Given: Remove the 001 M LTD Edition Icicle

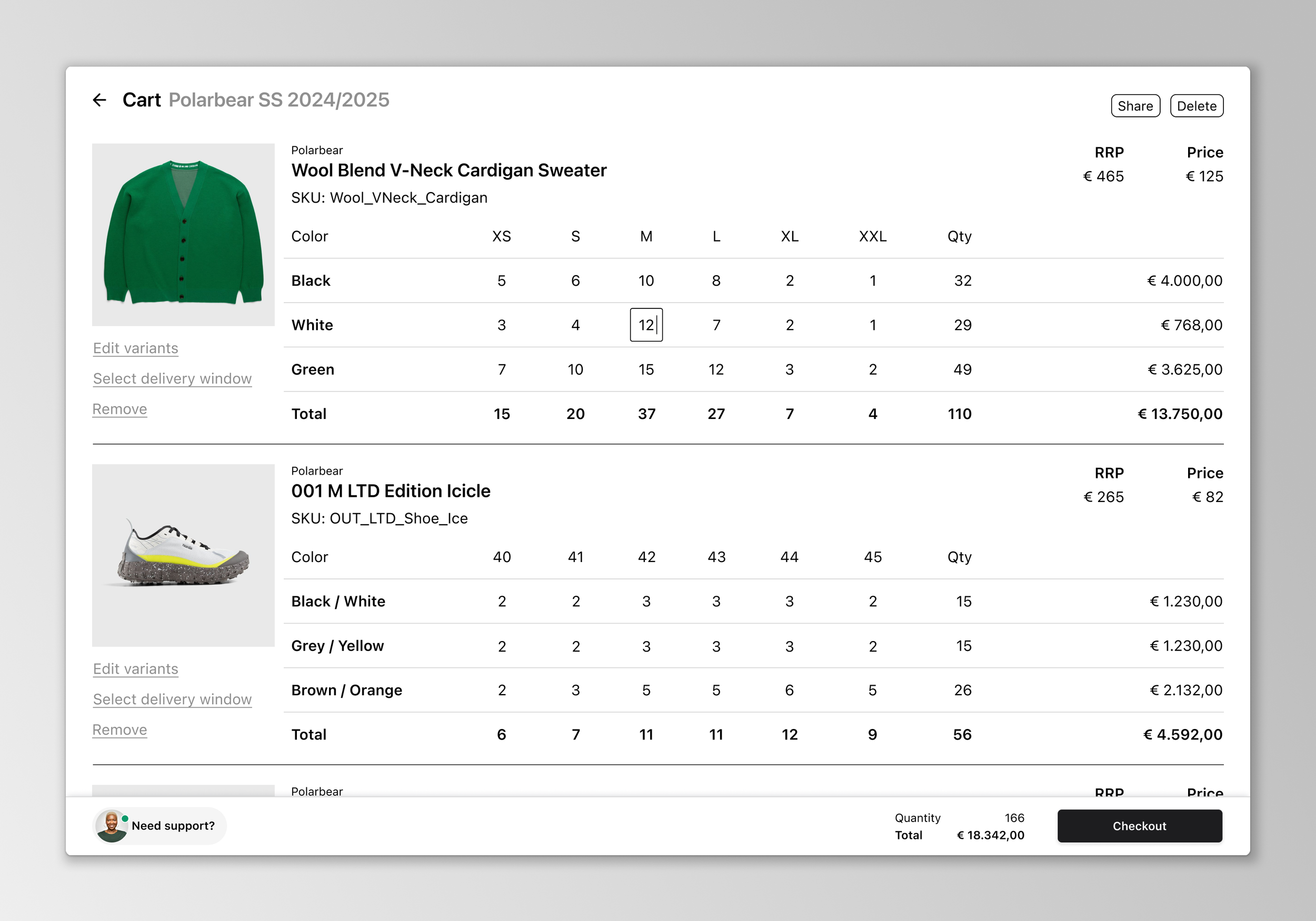Looking at the screenshot, I should (120, 729).
